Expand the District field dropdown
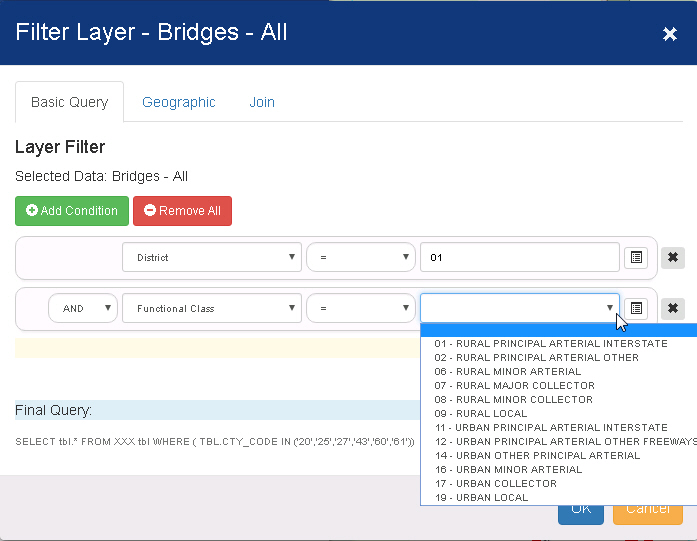 (211, 258)
